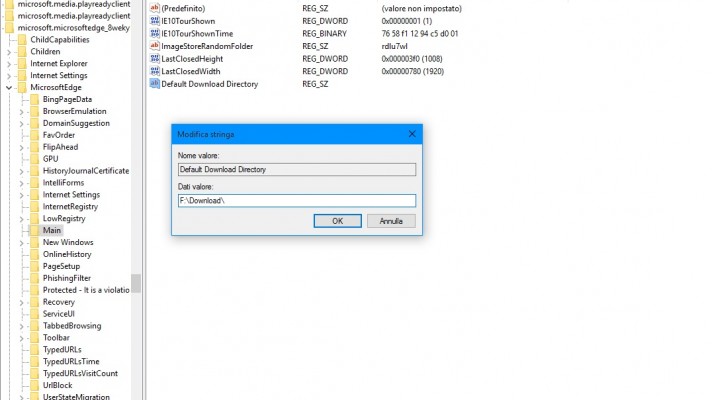Select the OnlineHistory key
The image size is (712, 400).
(x=67, y=254)
